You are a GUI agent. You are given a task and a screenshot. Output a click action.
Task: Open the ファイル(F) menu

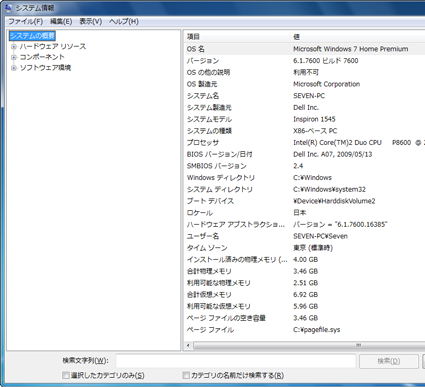[25, 22]
